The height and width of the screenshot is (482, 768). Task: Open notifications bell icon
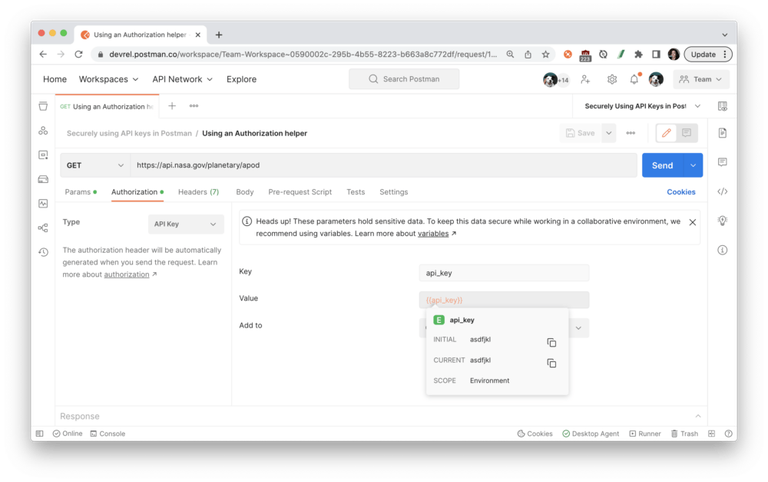point(634,79)
